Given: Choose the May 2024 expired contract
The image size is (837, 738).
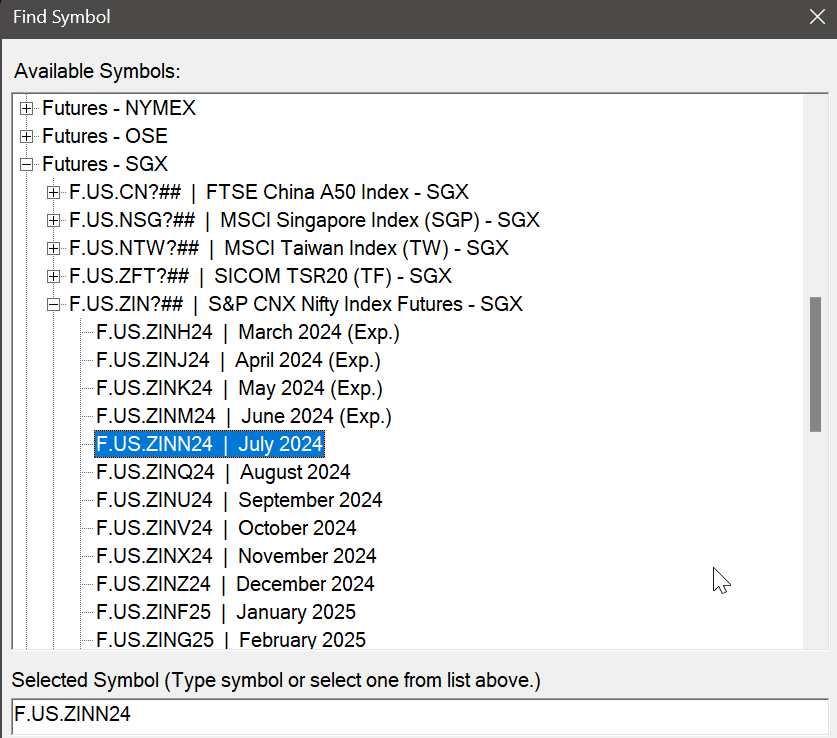Looking at the screenshot, I should pyautogui.click(x=239, y=388).
